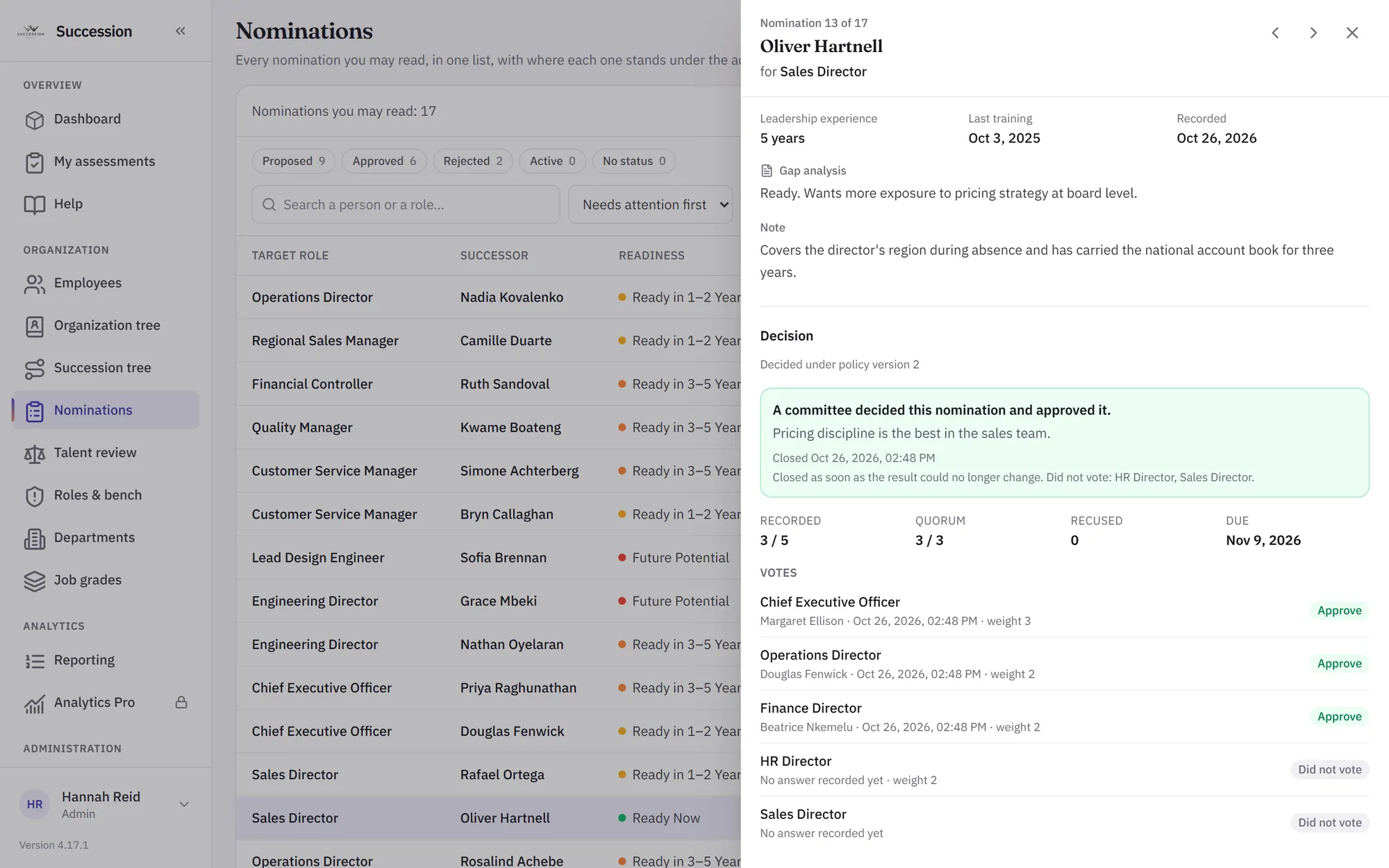Viewport: 1389px width, 868px height.
Task: Open Succession tree from its icon
Action: pyautogui.click(x=34, y=368)
